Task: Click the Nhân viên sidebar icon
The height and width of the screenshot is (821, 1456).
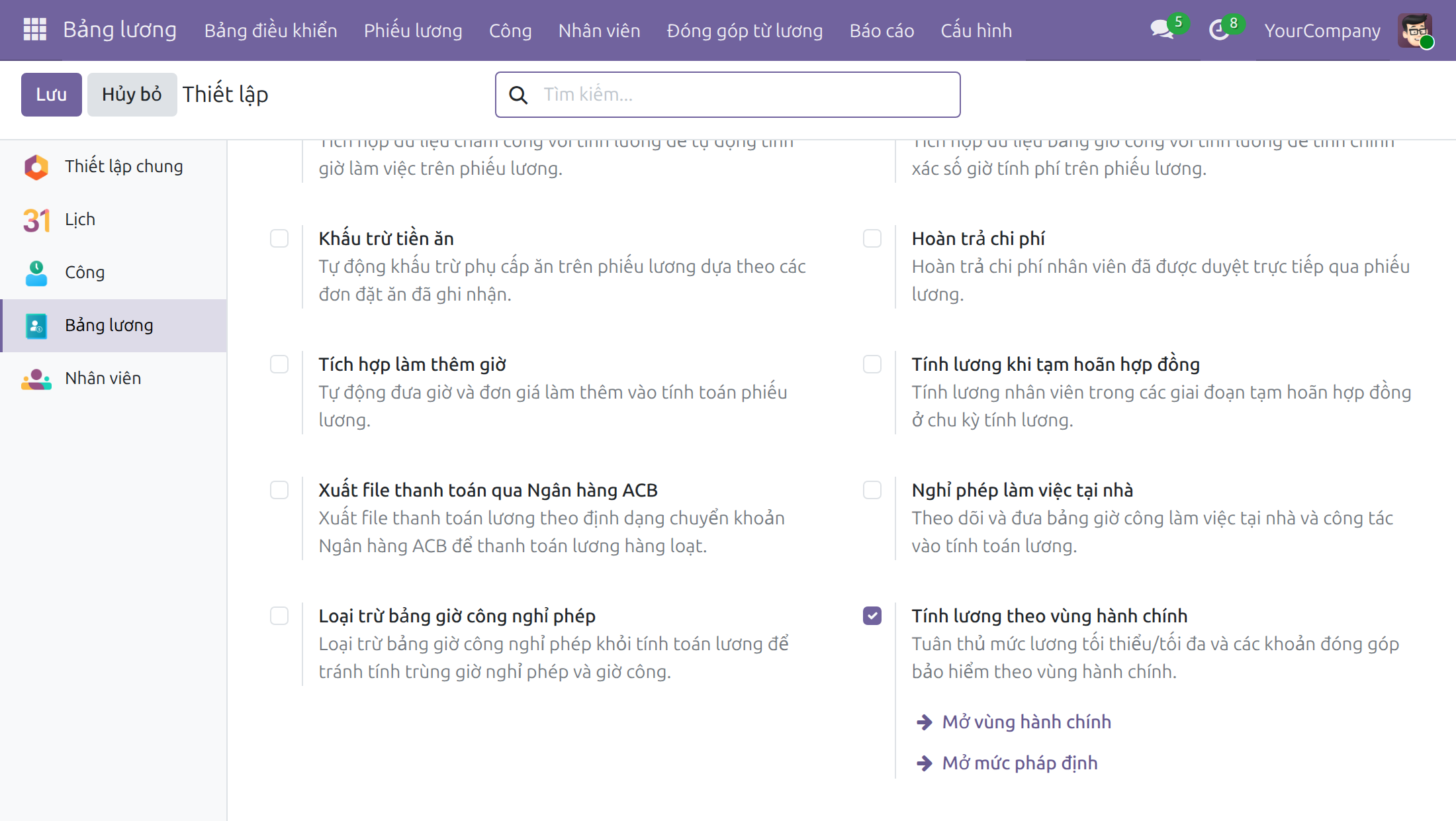Action: pyautogui.click(x=36, y=379)
